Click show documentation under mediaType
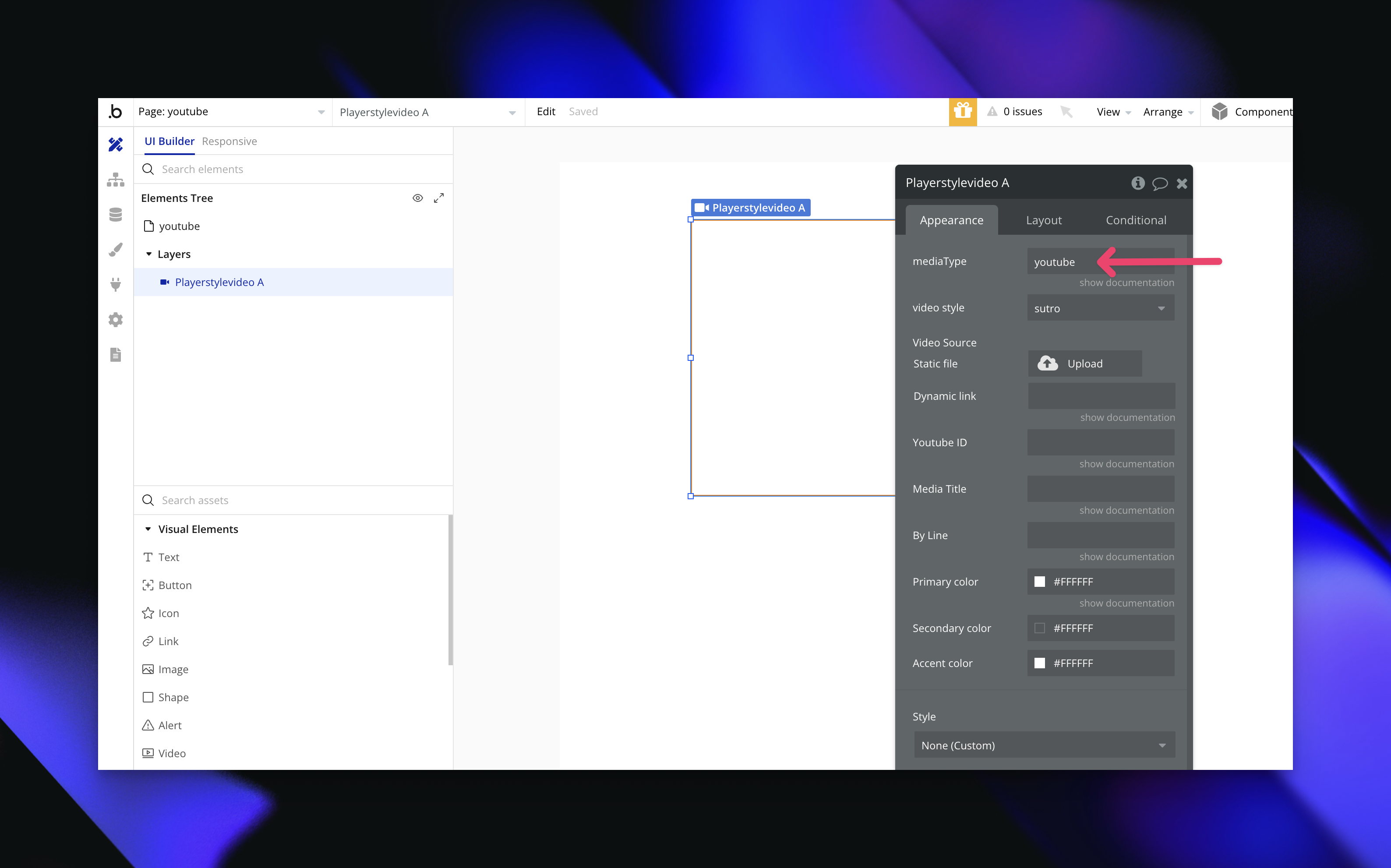 point(1126,282)
